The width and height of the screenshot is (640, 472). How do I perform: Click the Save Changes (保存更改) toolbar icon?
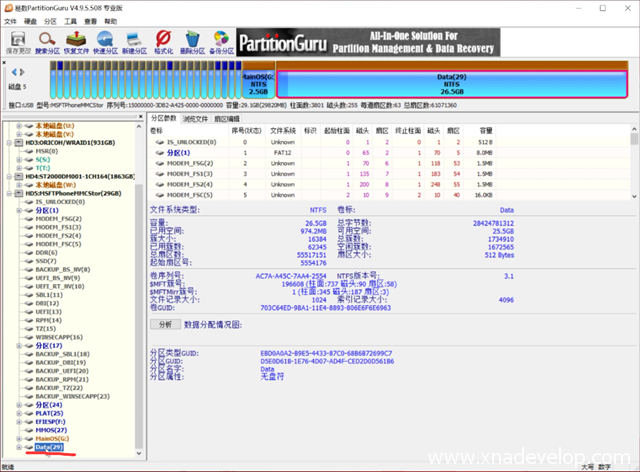pos(17,40)
